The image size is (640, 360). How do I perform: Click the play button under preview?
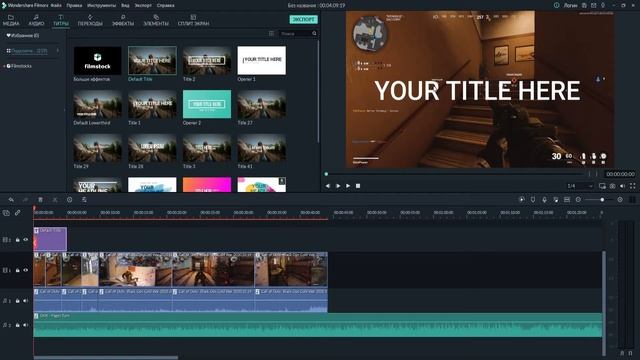pyautogui.click(x=338, y=186)
